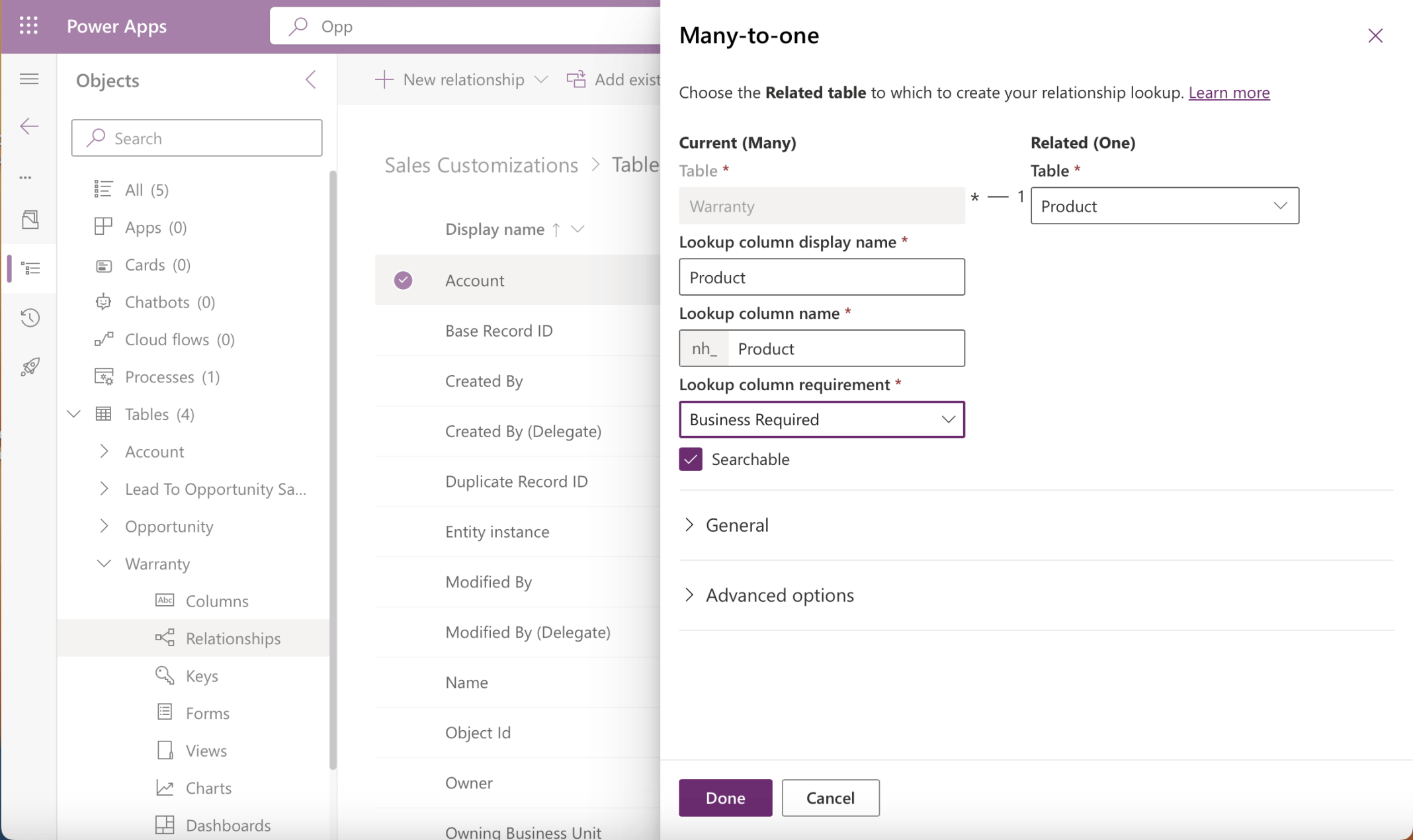Open the History clock icon in left rail
This screenshot has height=840, width=1413.
[x=29, y=317]
